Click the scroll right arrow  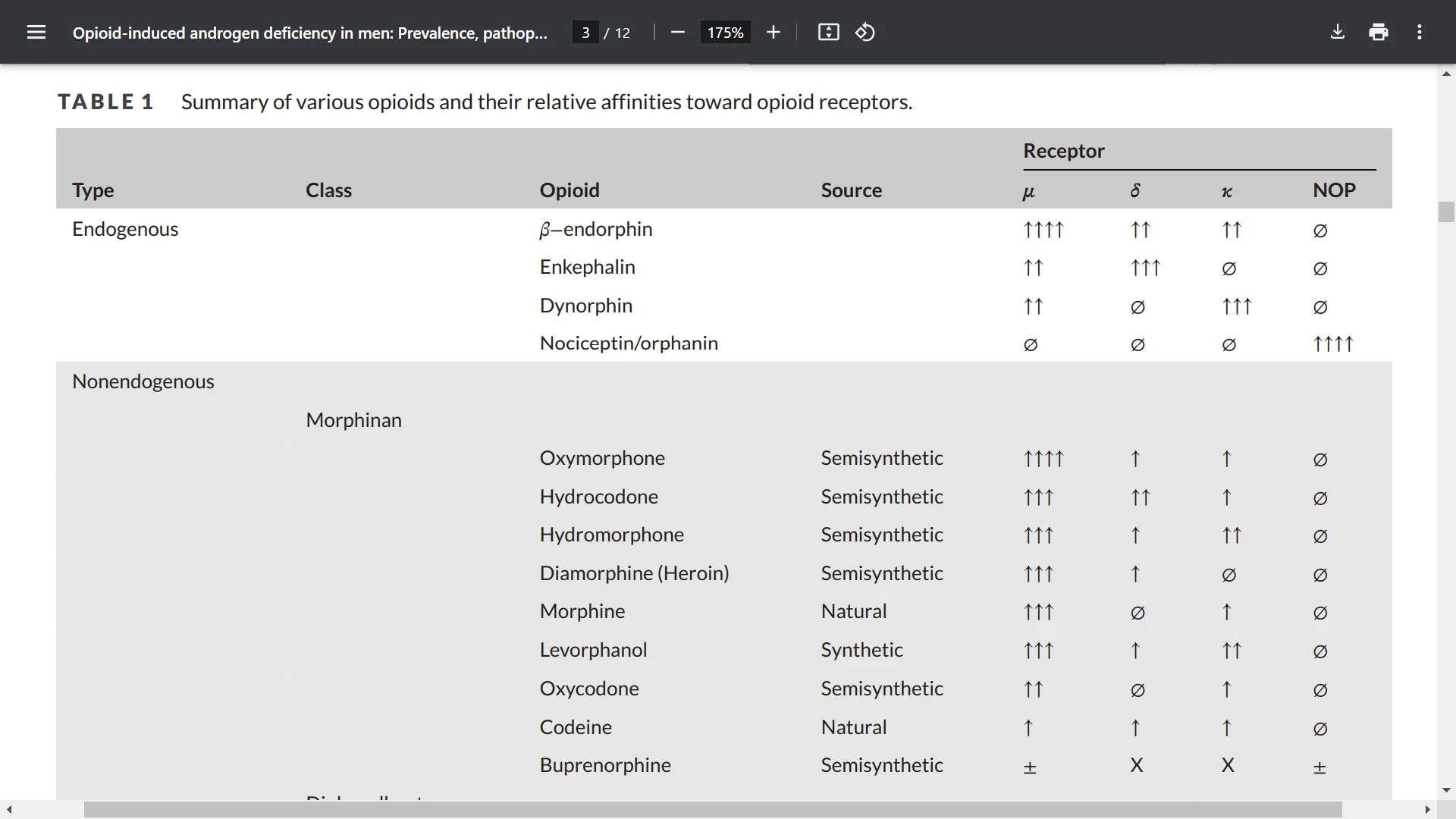tap(1428, 810)
